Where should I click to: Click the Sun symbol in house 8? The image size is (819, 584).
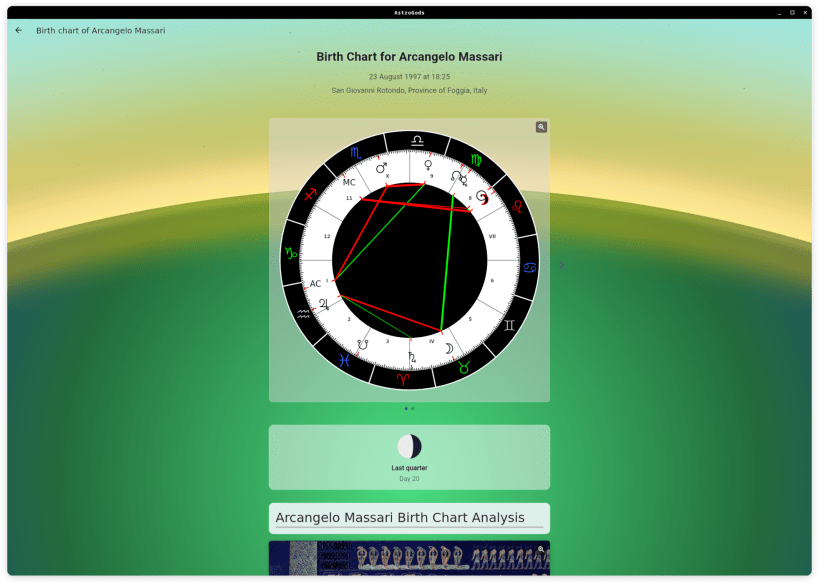(482, 198)
